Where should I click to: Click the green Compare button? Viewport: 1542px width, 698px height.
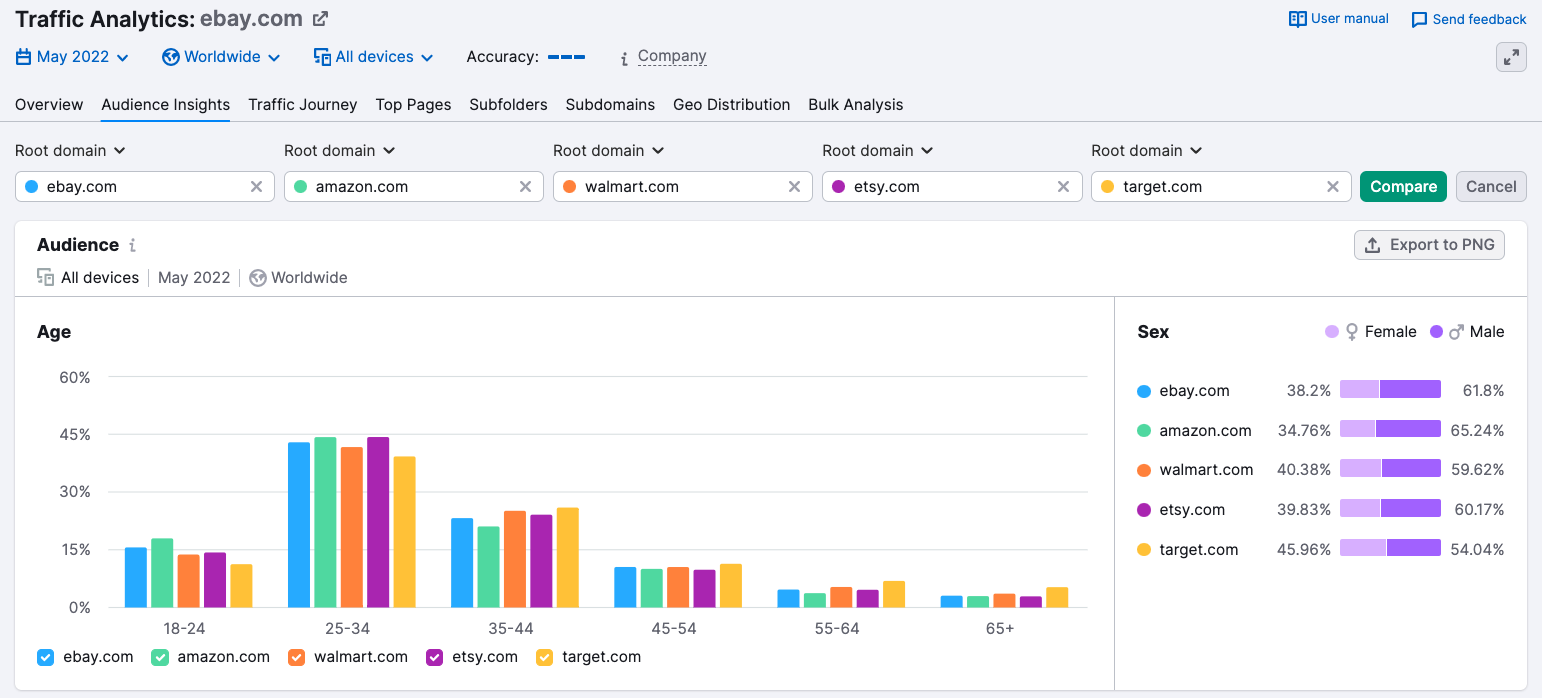[x=1402, y=187]
